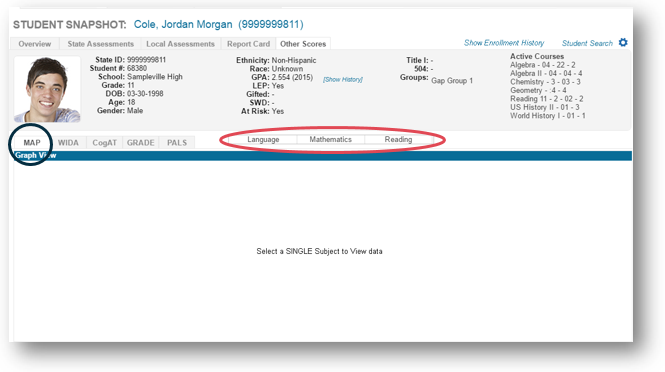Select the Reading subject
Viewport: 665px width, 372px height.
(x=398, y=139)
